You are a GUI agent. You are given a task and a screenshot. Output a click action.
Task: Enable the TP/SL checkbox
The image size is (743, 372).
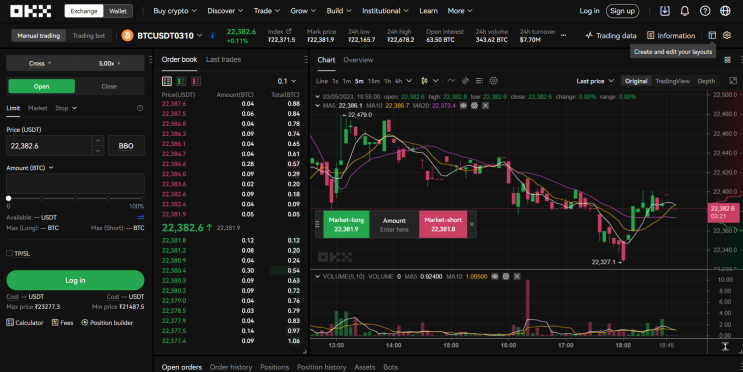pos(9,253)
